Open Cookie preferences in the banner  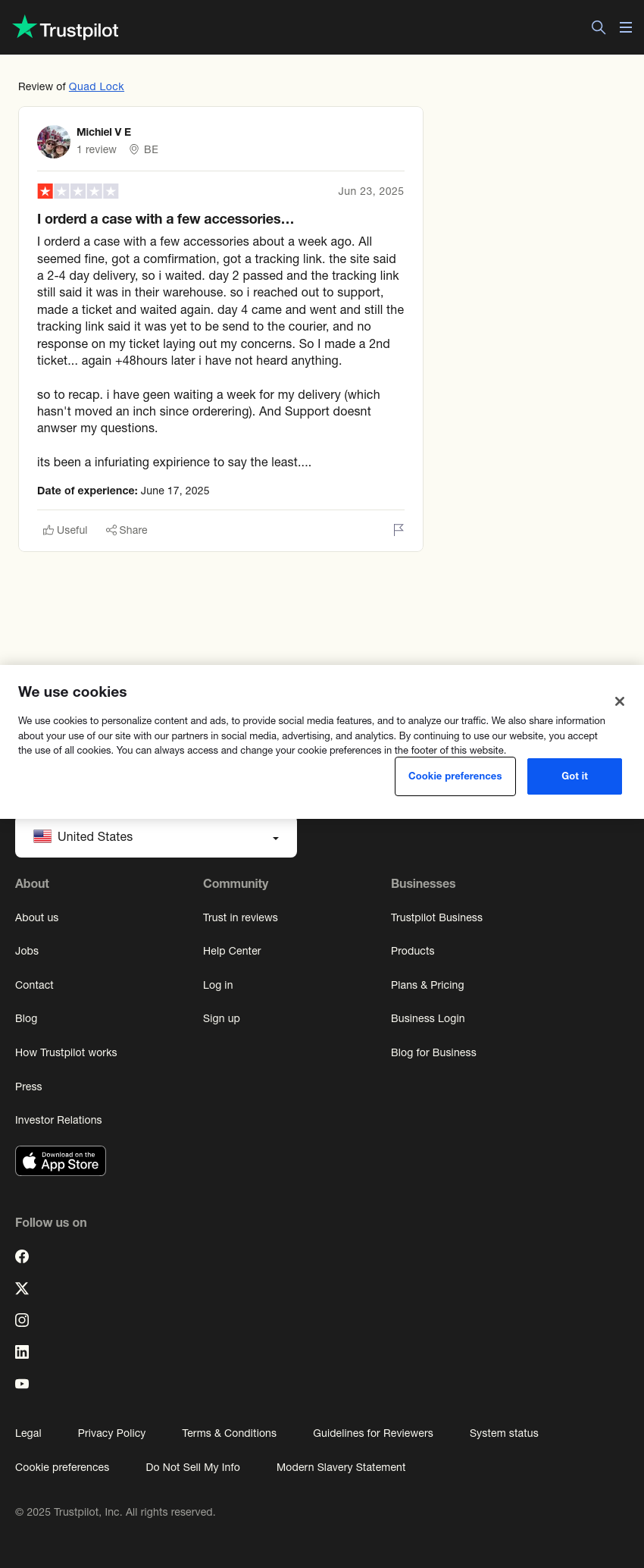455,776
